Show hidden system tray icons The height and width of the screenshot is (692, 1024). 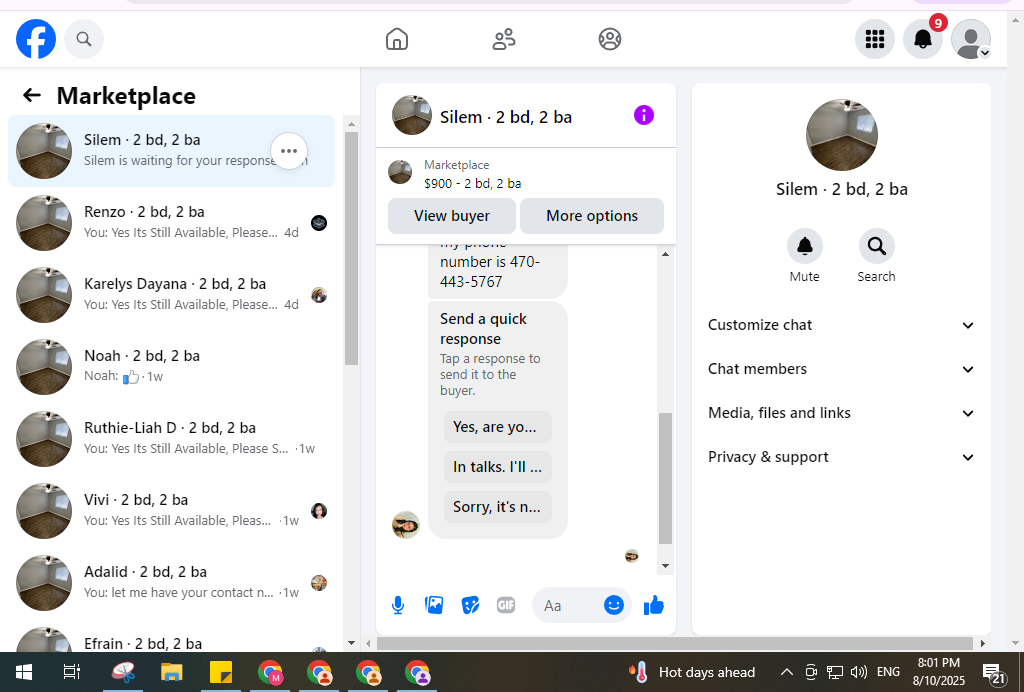coord(787,672)
